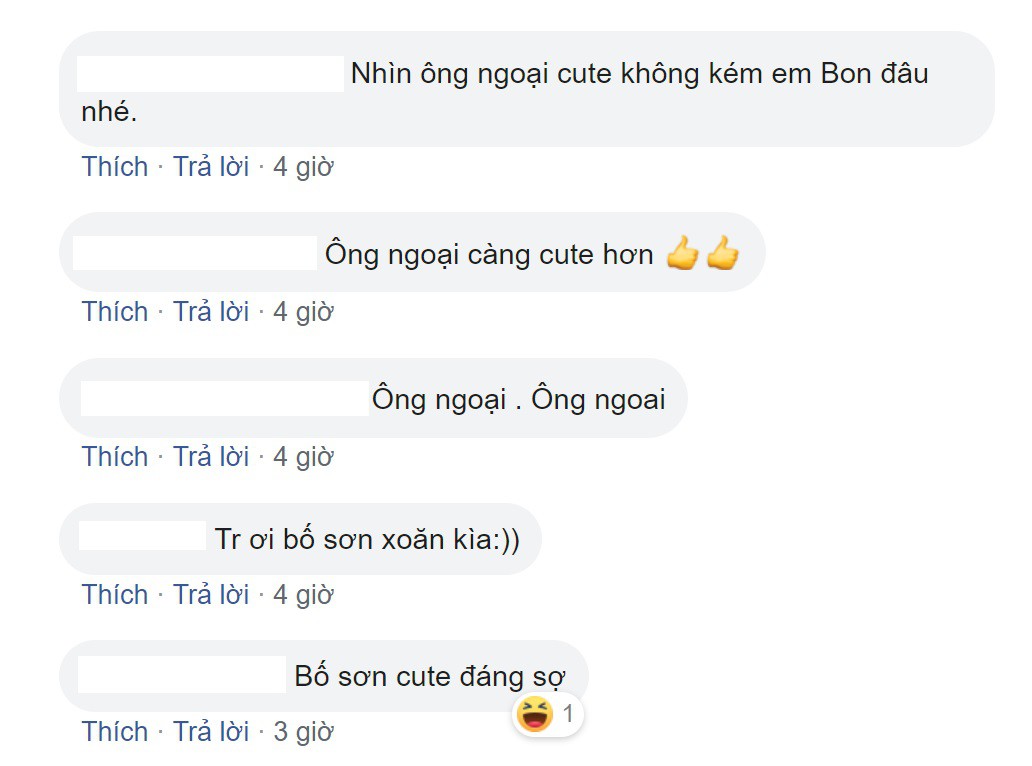This screenshot has width=1032, height=766.
Task: Open the 4 giờ timestamp of first comment
Action: (303, 167)
